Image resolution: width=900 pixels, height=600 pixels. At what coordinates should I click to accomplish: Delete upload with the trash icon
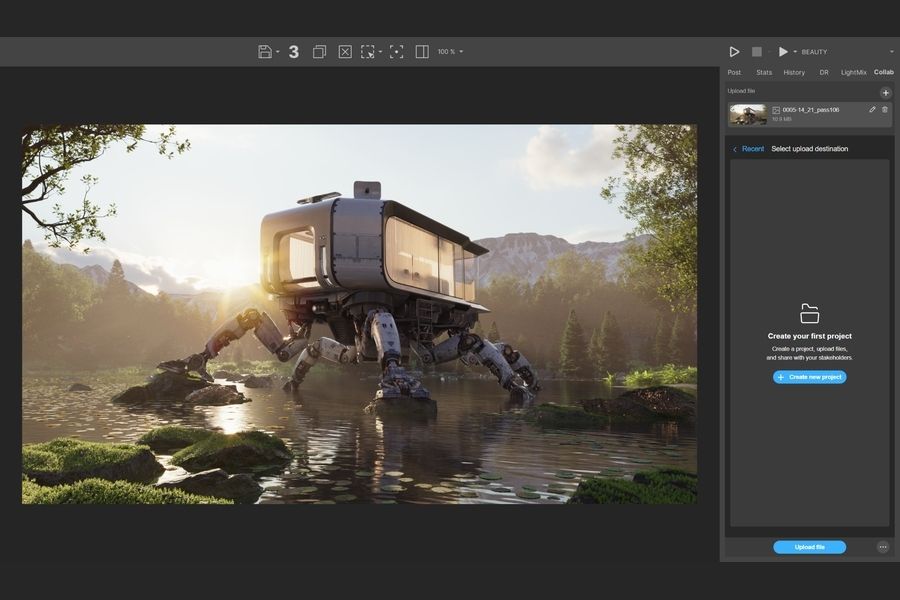pyautogui.click(x=885, y=109)
